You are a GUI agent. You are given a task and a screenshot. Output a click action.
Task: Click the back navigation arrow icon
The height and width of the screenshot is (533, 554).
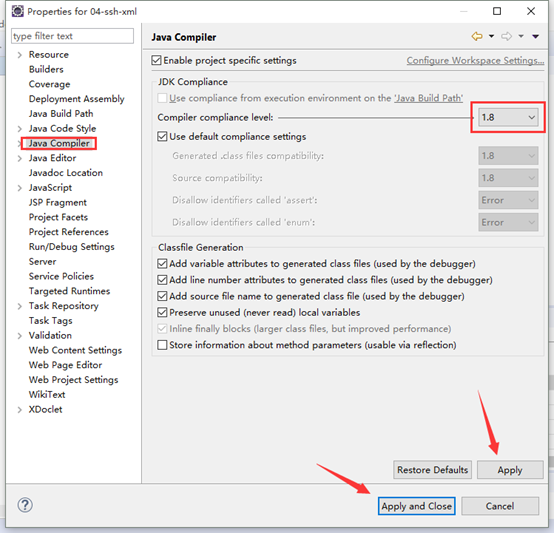(477, 36)
